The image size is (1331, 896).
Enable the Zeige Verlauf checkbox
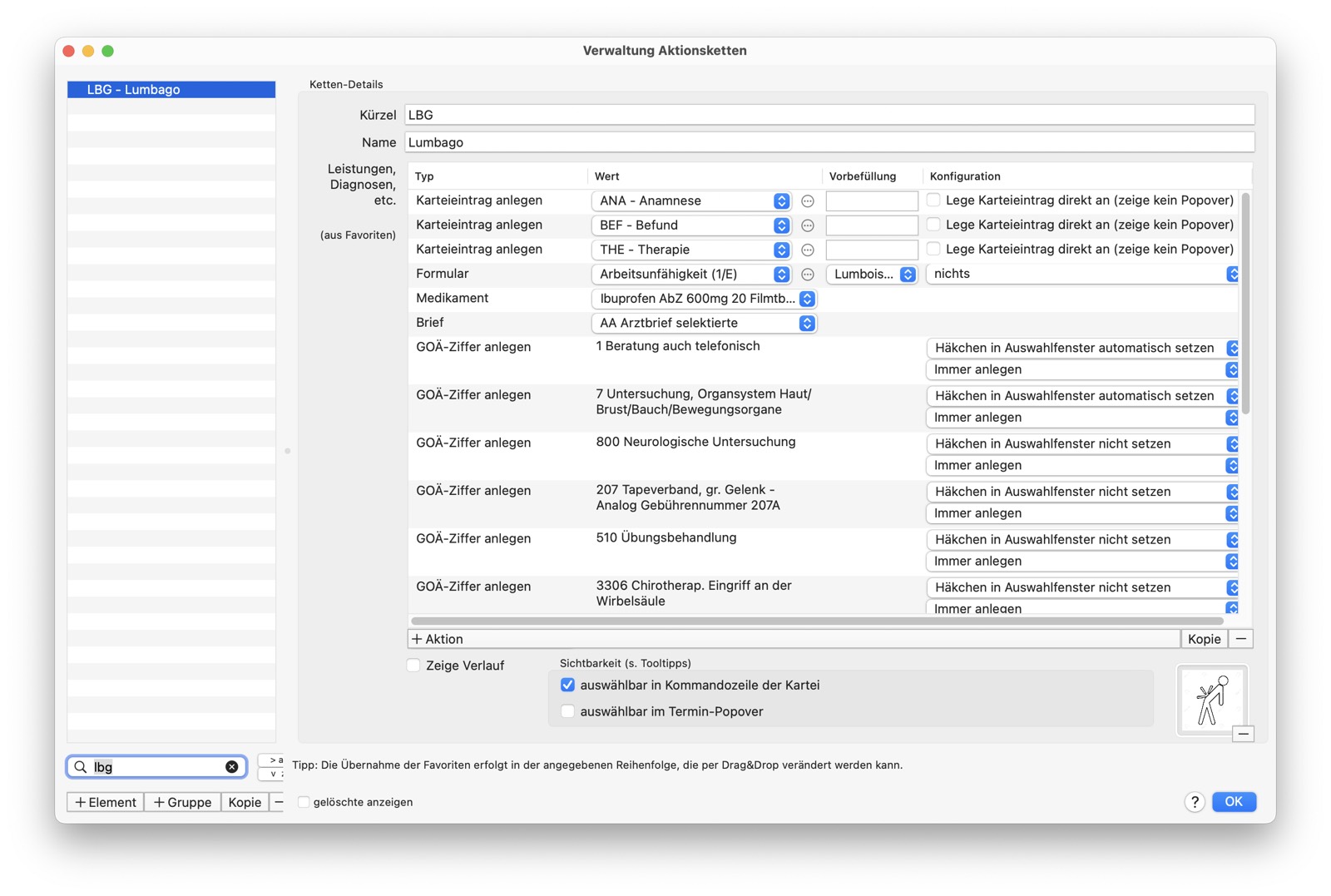pyautogui.click(x=413, y=666)
